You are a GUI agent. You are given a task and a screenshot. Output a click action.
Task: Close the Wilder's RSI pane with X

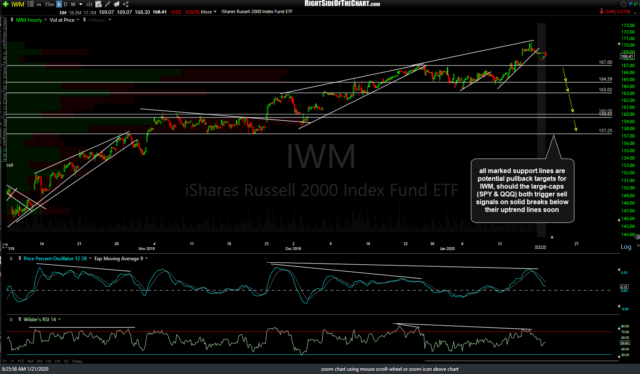(11, 319)
